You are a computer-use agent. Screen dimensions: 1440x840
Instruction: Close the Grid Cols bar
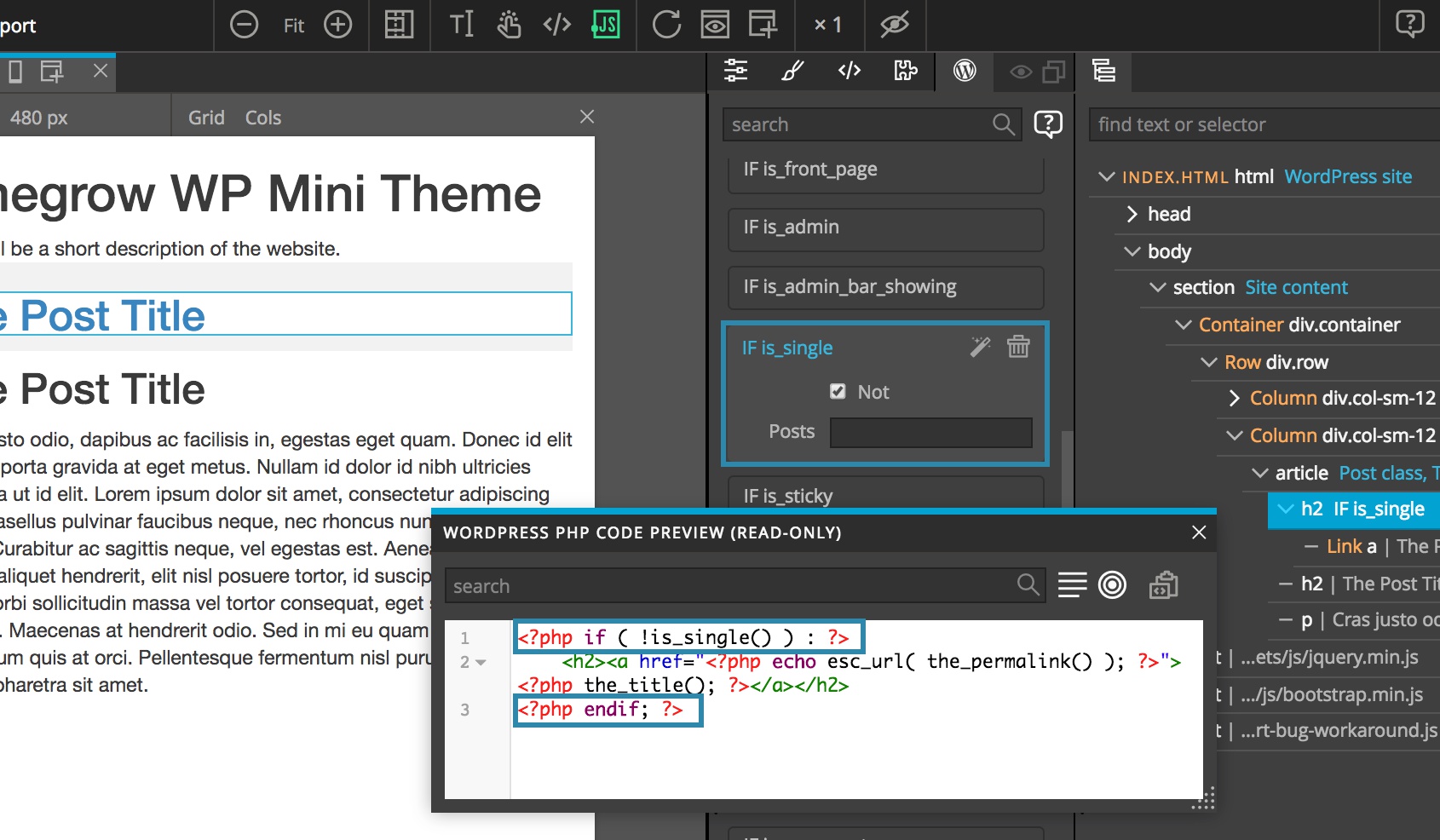point(587,117)
